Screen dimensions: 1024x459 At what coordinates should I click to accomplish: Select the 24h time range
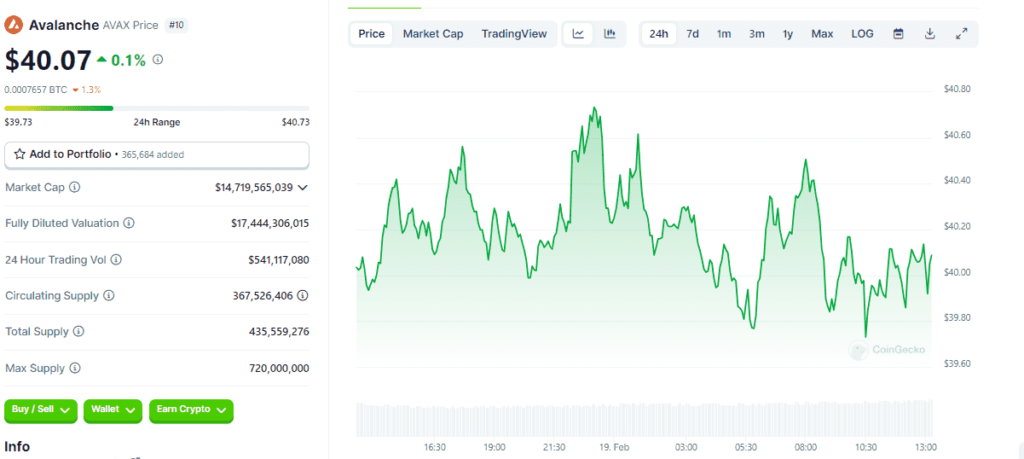coord(659,34)
